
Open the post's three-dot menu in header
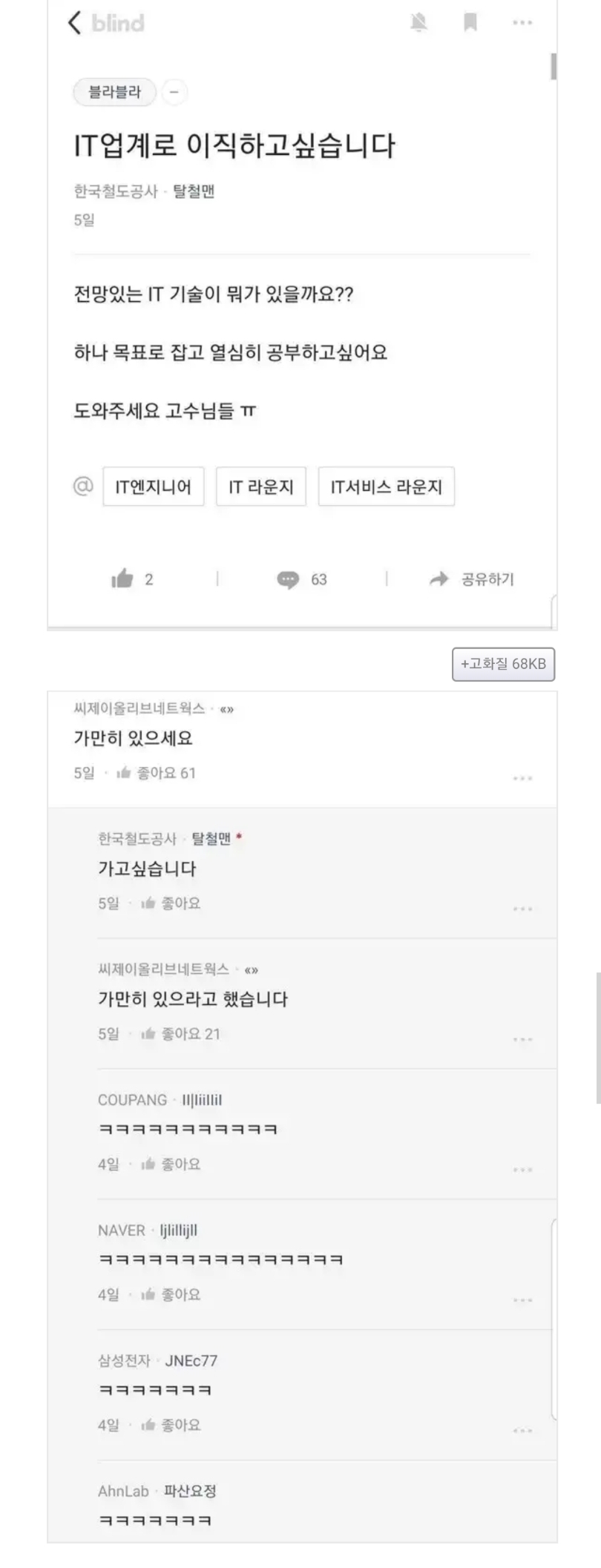522,23
